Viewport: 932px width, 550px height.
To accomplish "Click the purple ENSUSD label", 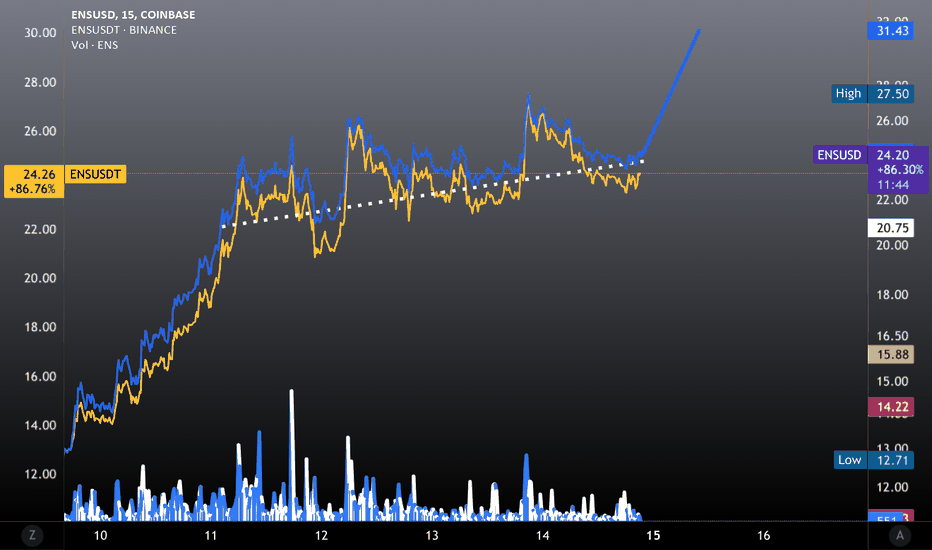I will [839, 155].
